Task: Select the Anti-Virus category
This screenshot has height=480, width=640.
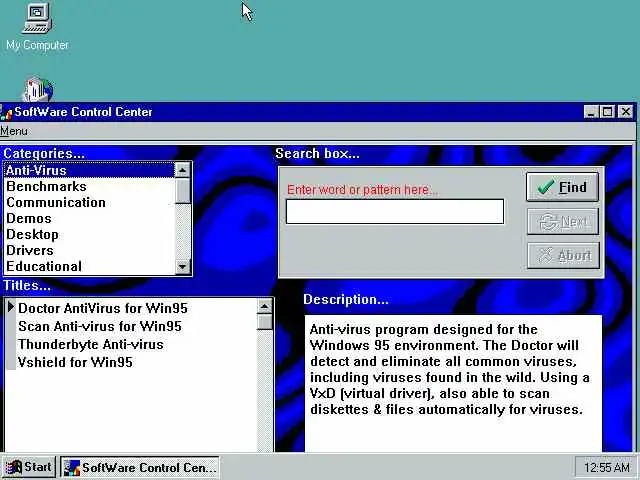Action: point(89,170)
